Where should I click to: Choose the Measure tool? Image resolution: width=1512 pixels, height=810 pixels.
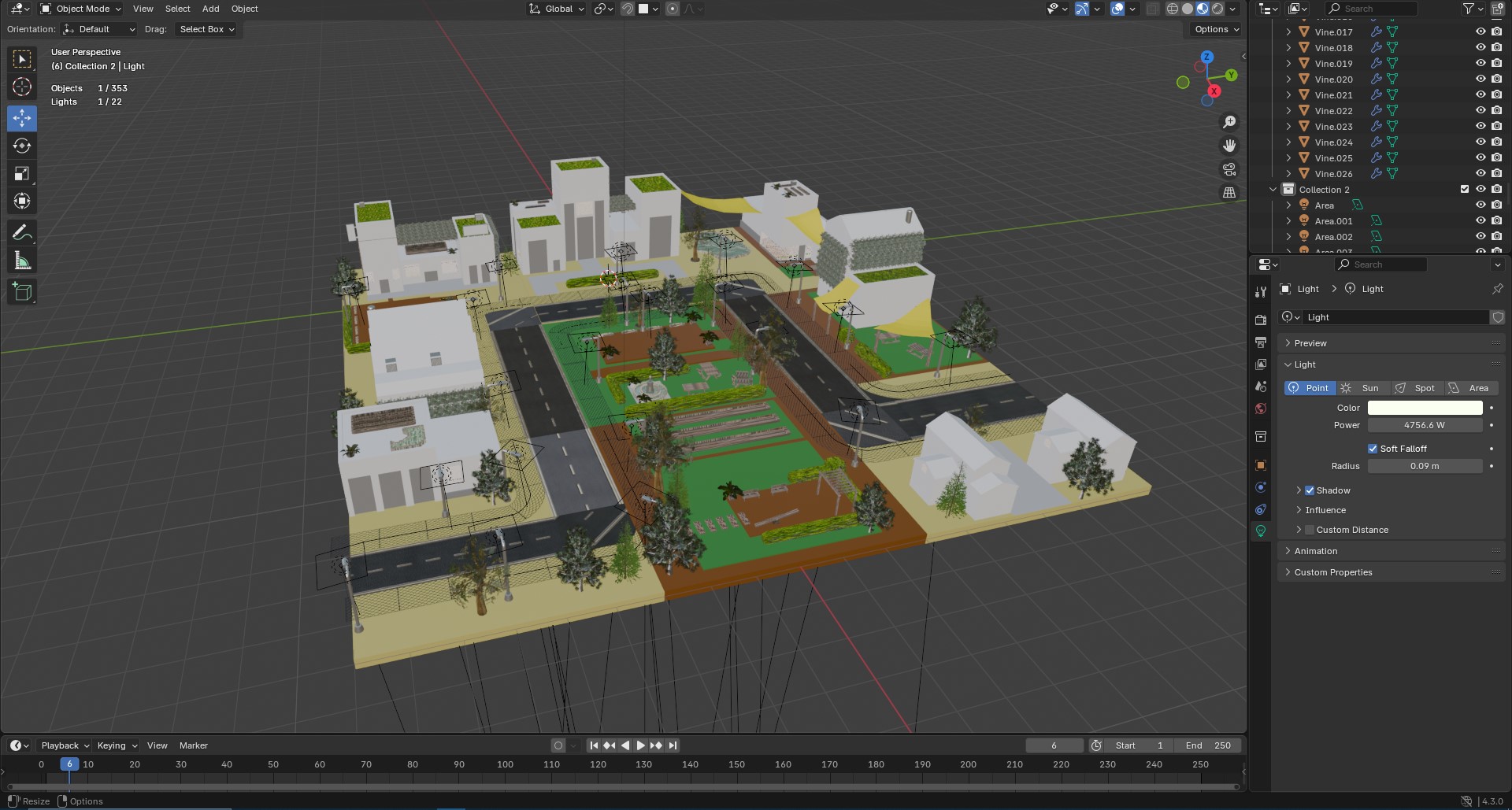[22, 261]
